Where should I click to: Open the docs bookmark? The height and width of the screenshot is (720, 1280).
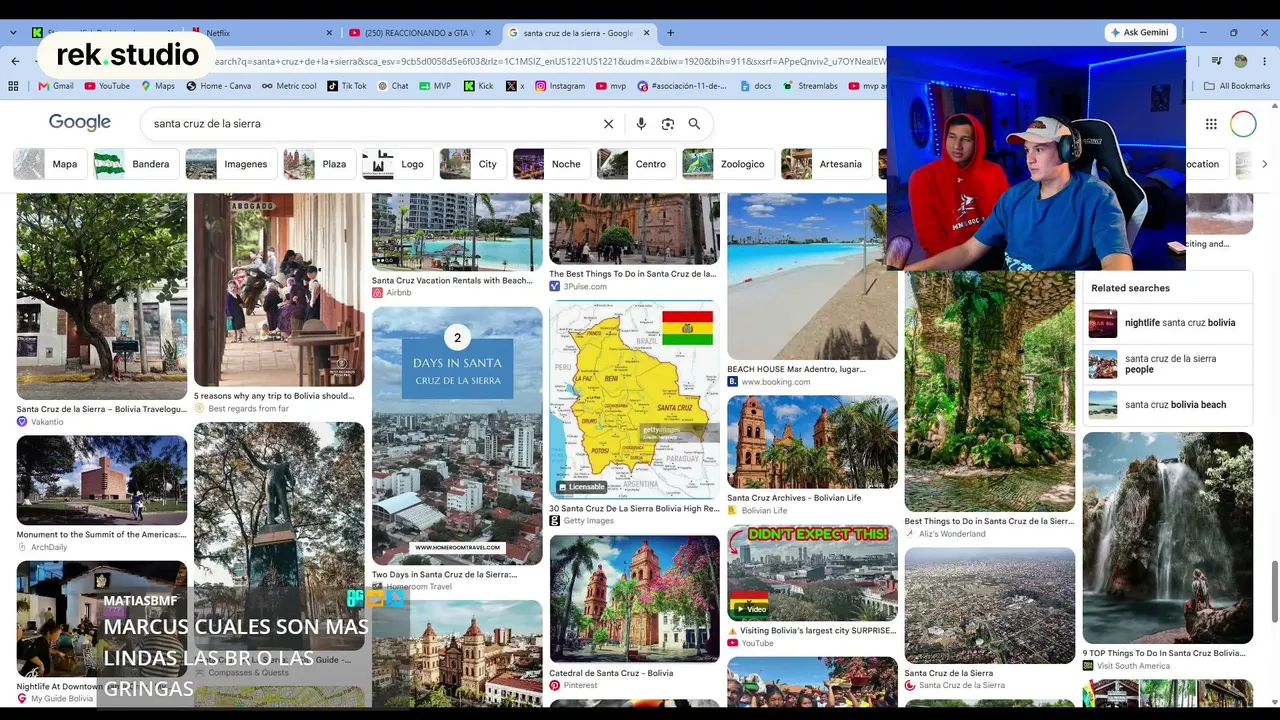click(756, 86)
